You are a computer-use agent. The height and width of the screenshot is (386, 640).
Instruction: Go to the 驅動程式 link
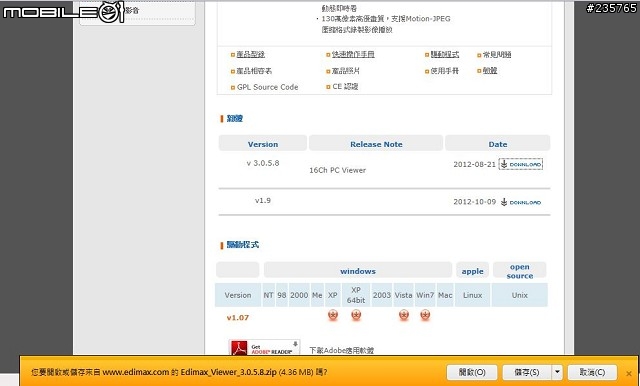[444, 54]
